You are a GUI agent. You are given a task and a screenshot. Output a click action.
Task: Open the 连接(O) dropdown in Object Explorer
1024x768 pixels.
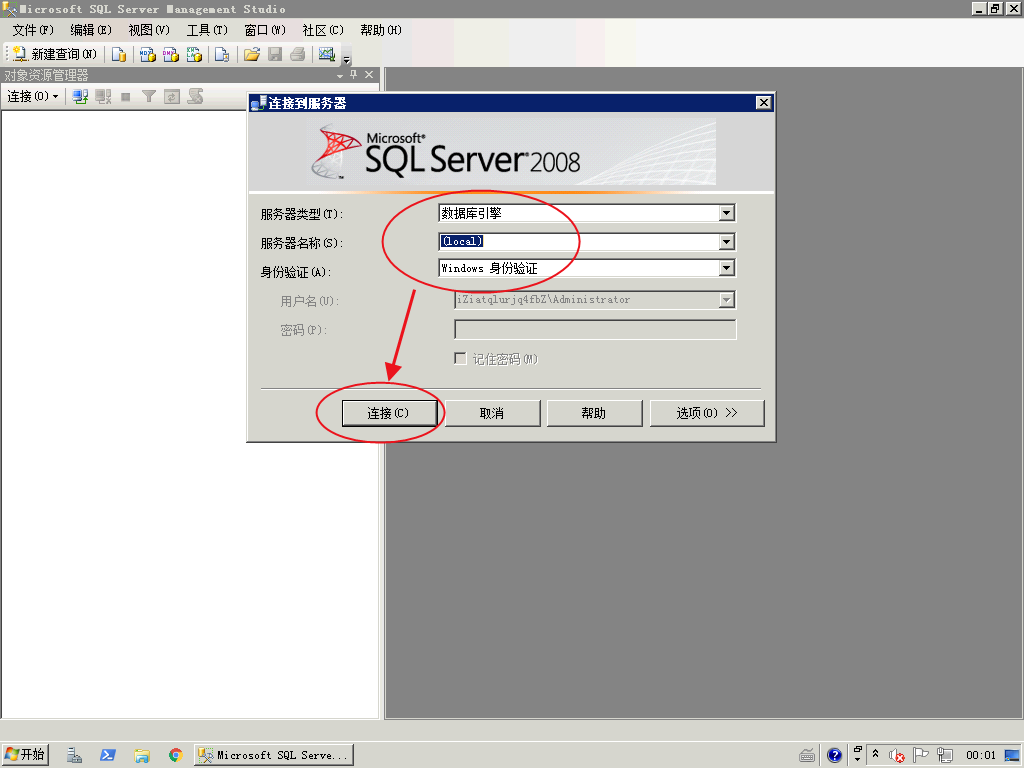pyautogui.click(x=33, y=97)
